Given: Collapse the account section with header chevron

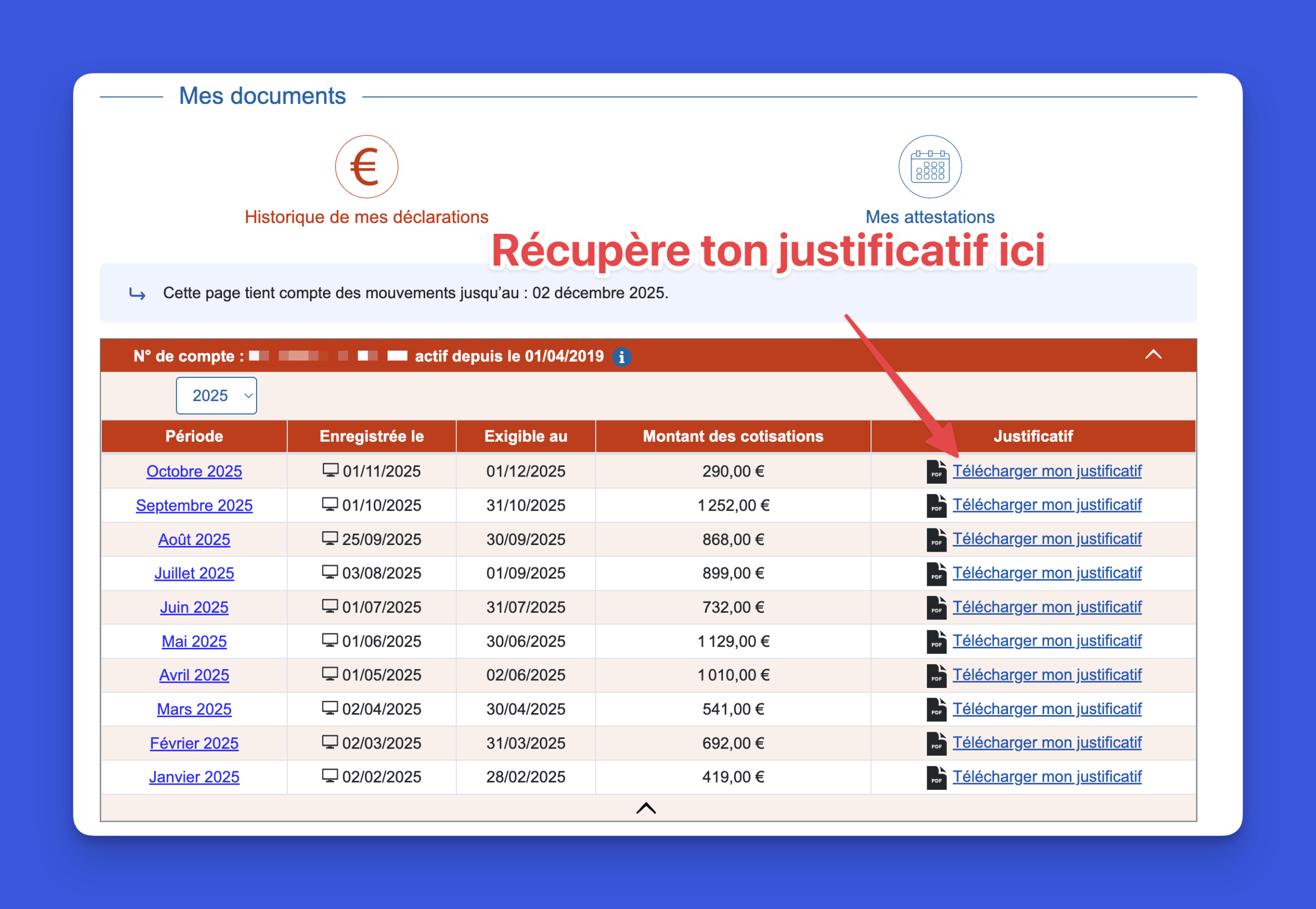Looking at the screenshot, I should [x=1153, y=355].
